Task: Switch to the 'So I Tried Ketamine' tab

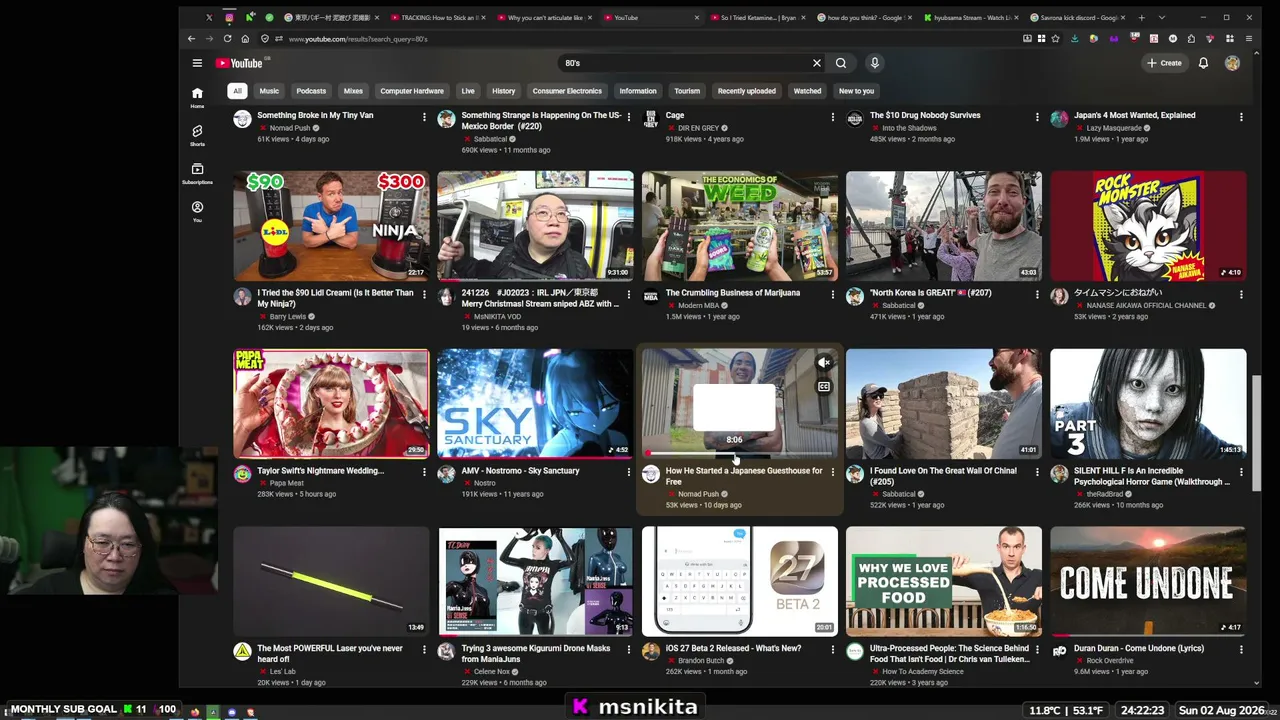Action: point(759,17)
